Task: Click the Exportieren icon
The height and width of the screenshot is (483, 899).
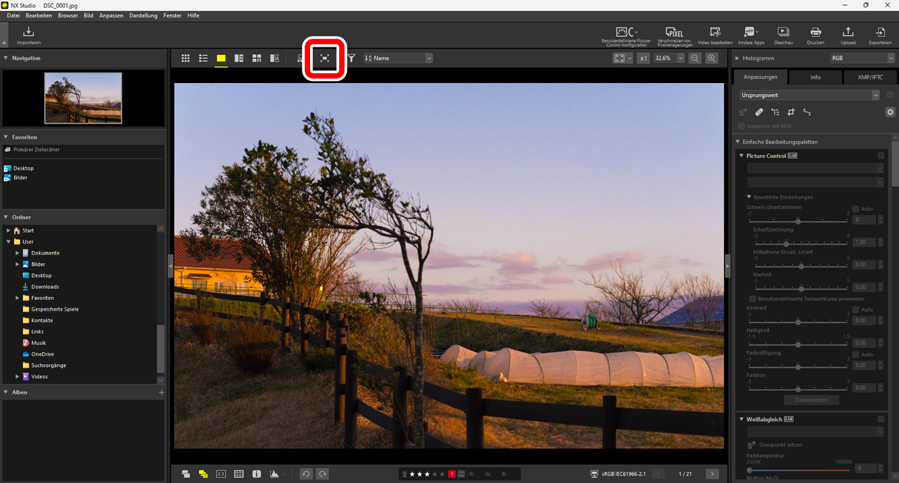Action: point(880,33)
